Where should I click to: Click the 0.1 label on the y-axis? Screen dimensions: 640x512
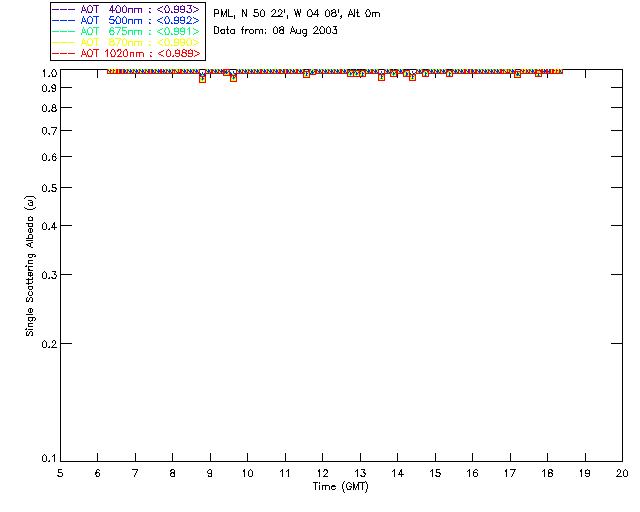pos(49,459)
